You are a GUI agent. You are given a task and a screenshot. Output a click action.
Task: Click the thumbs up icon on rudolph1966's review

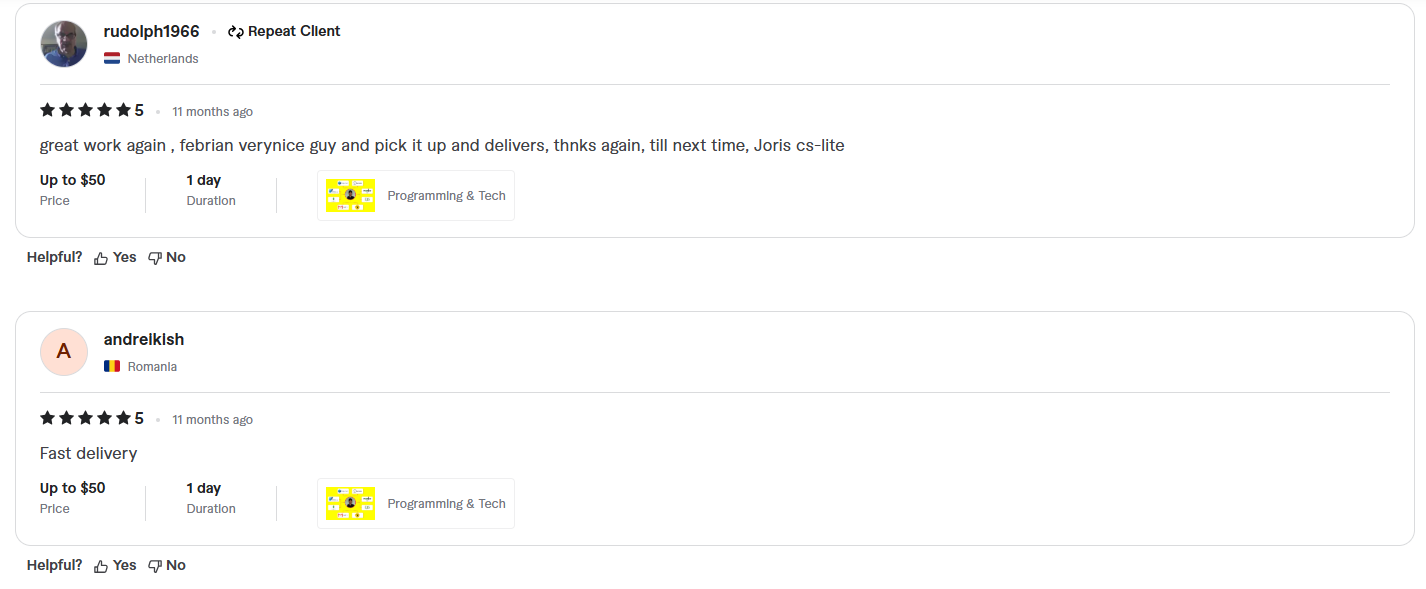coord(99,257)
